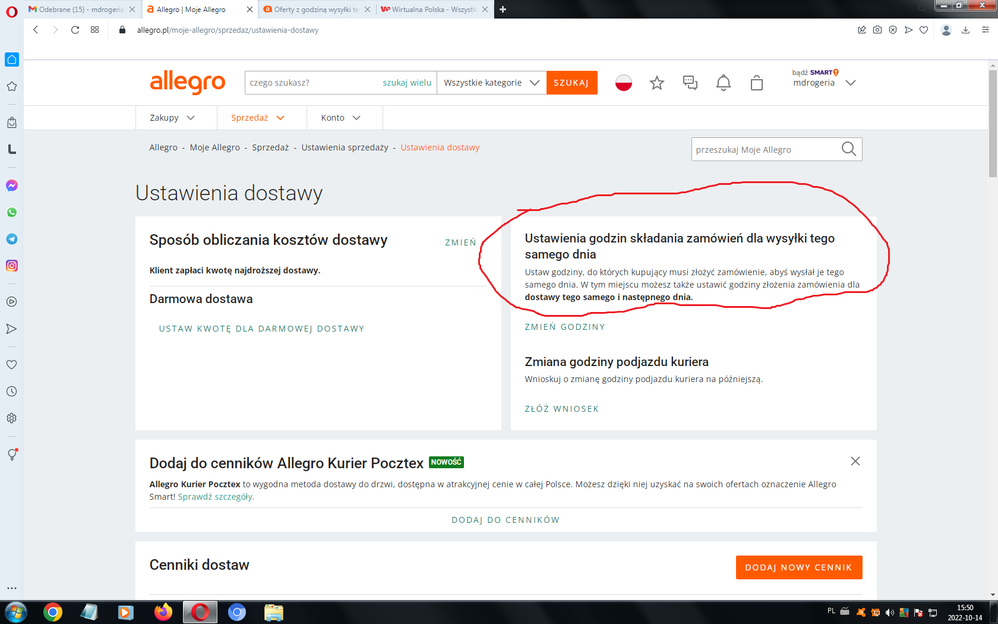
Task: Switch to the Wirtualna Polska tab
Action: coord(434,10)
